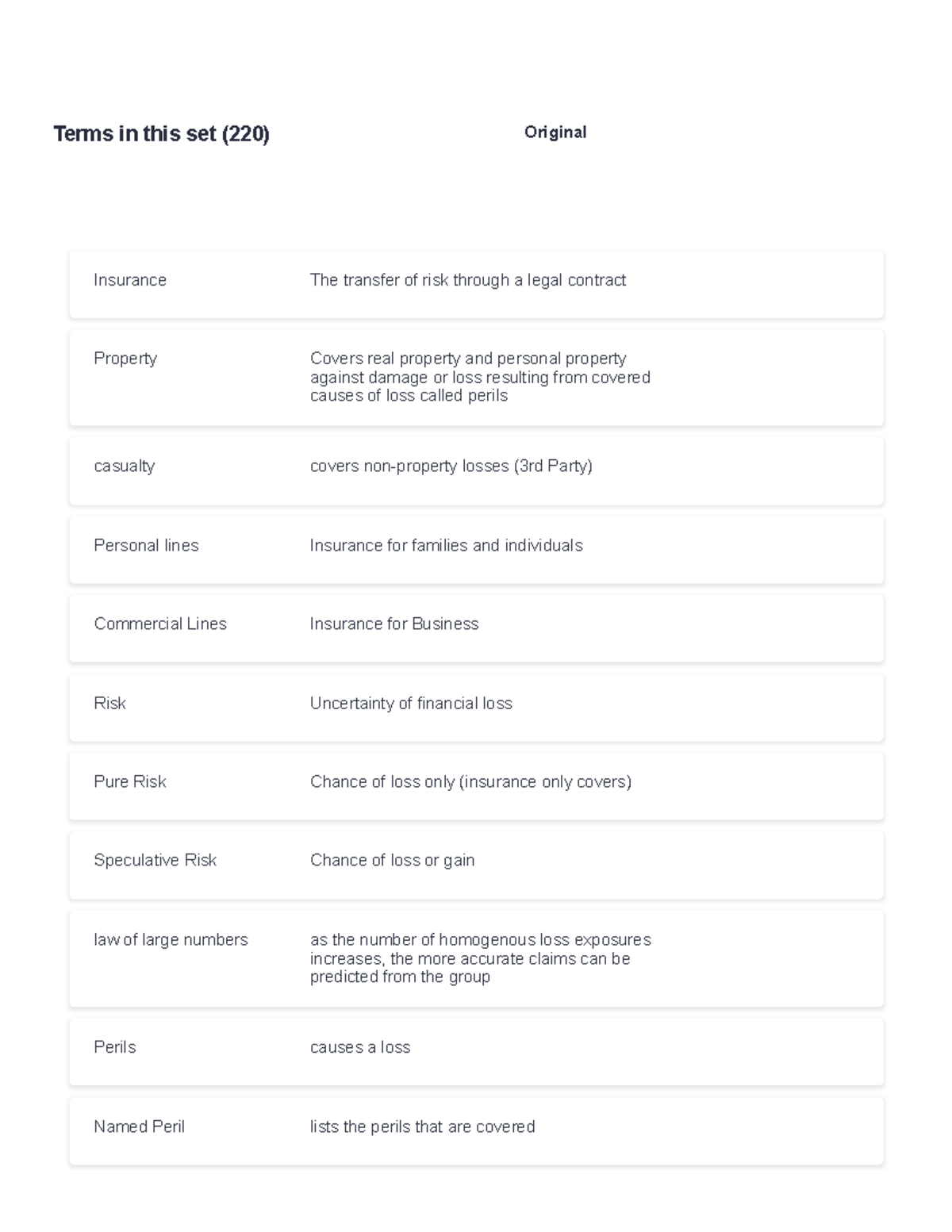Click the 'Terms in this set (220)' heading

pos(161,134)
